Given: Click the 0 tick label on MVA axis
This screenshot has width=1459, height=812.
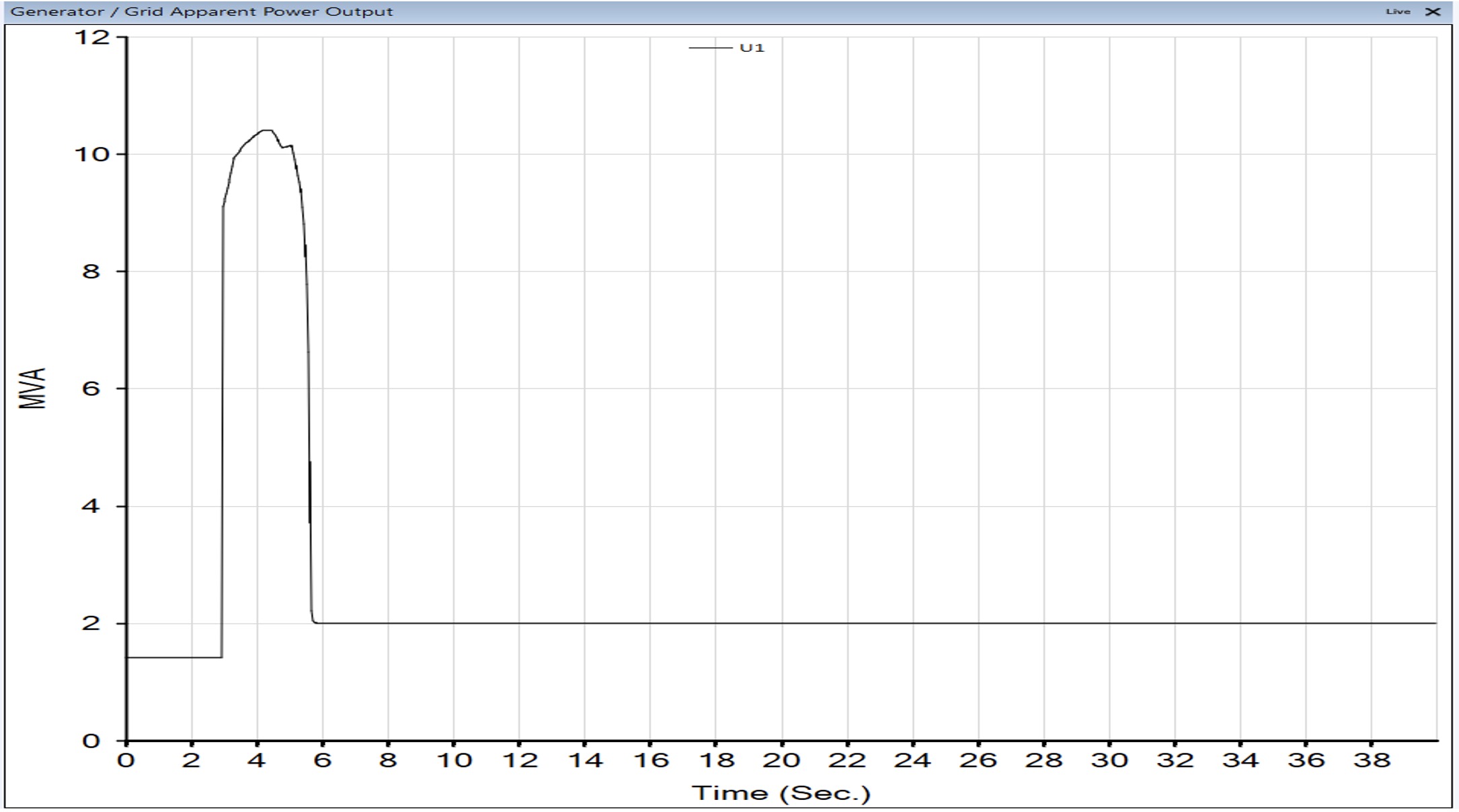Looking at the screenshot, I should tap(91, 741).
